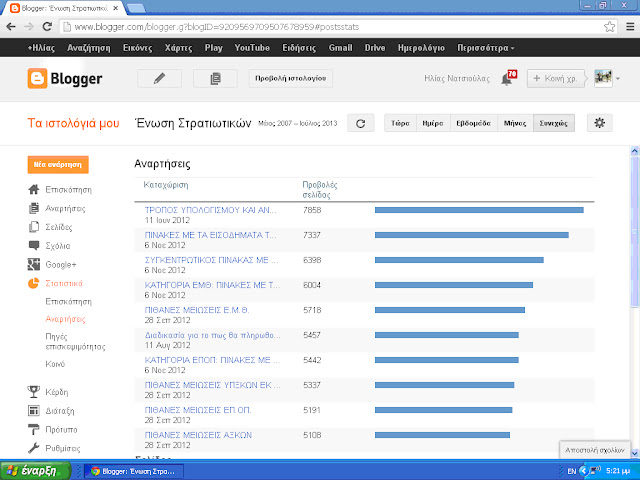Click the Στατιστικά pie chart icon
This screenshot has width=640, height=480.
point(33,283)
